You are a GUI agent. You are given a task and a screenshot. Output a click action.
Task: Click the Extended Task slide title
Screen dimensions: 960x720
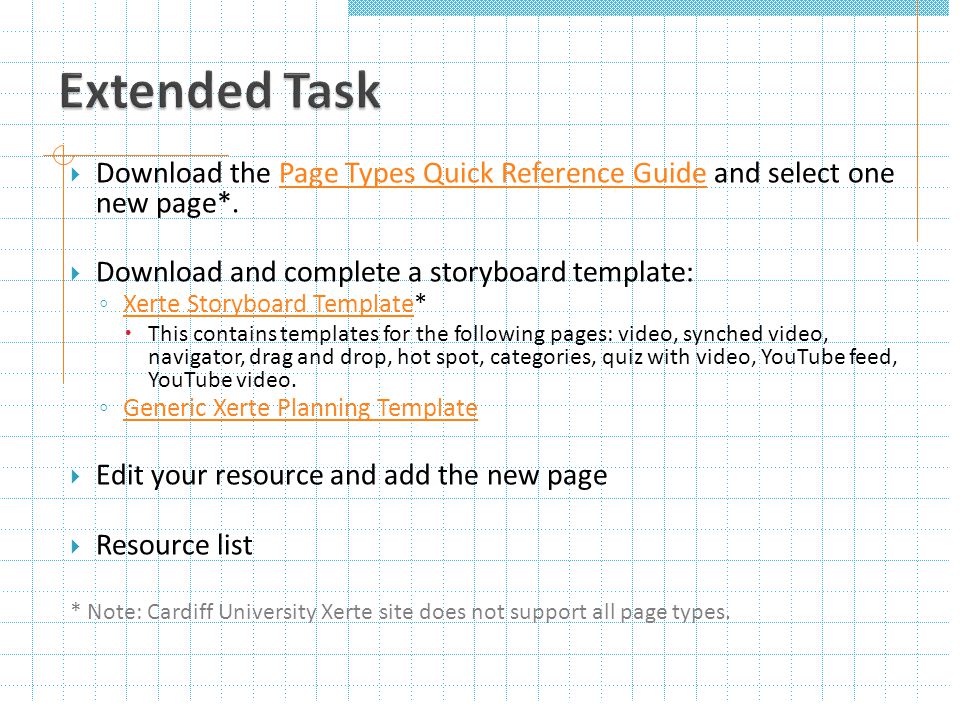(x=220, y=91)
